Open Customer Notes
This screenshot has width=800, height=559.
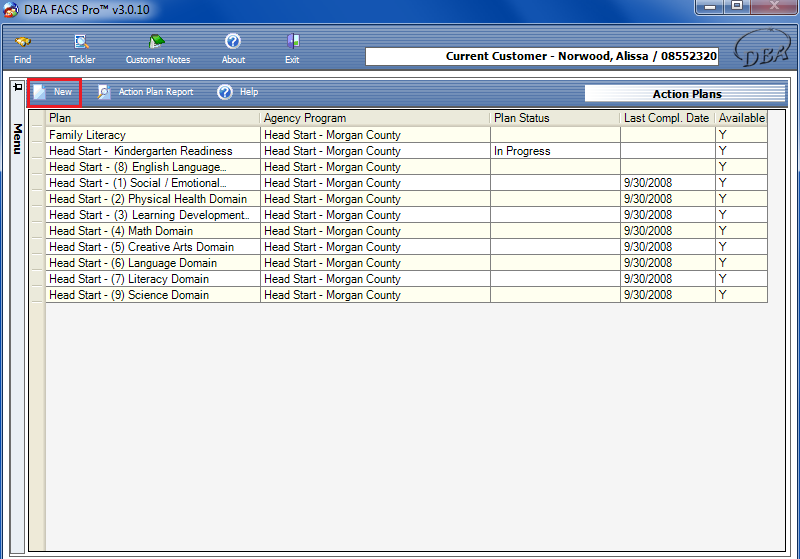coord(157,43)
